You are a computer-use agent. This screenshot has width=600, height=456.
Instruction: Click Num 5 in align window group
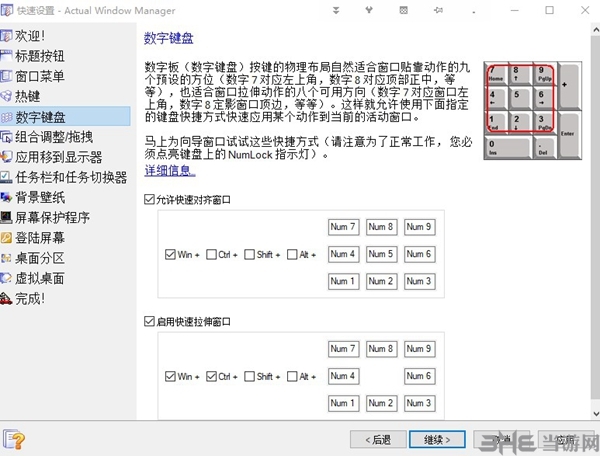(x=381, y=254)
